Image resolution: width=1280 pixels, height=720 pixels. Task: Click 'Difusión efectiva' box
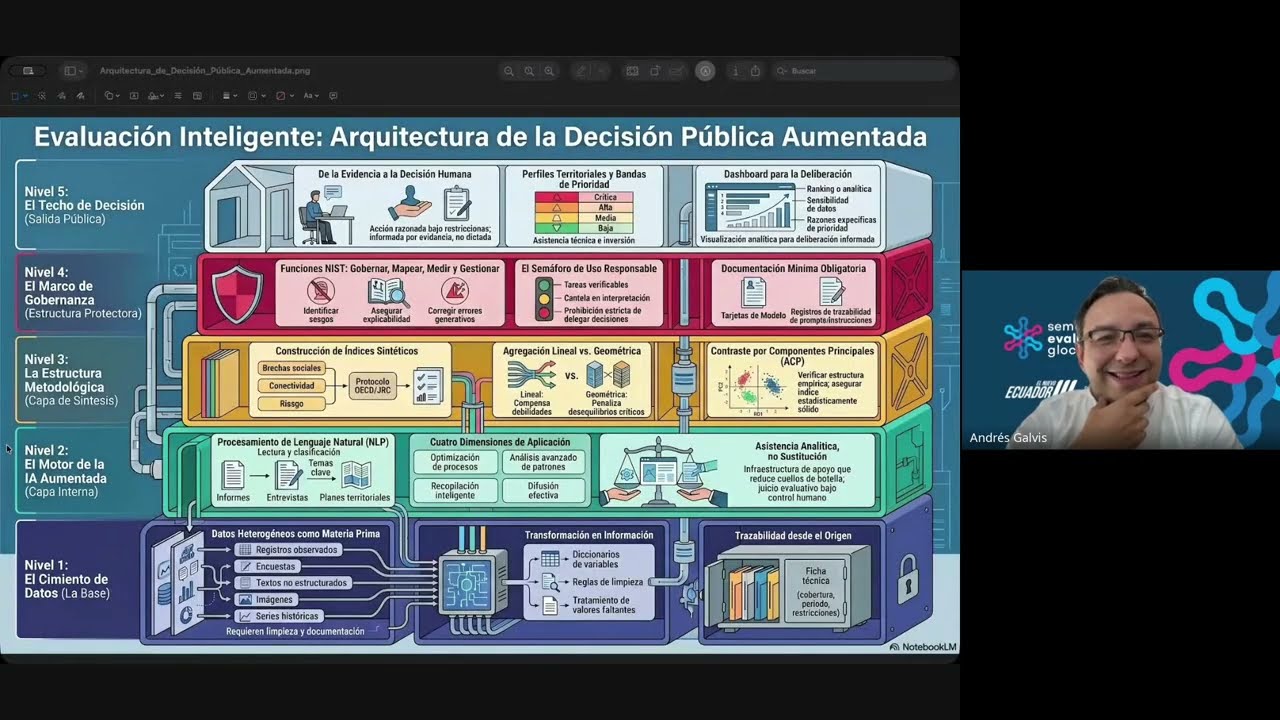tap(544, 491)
